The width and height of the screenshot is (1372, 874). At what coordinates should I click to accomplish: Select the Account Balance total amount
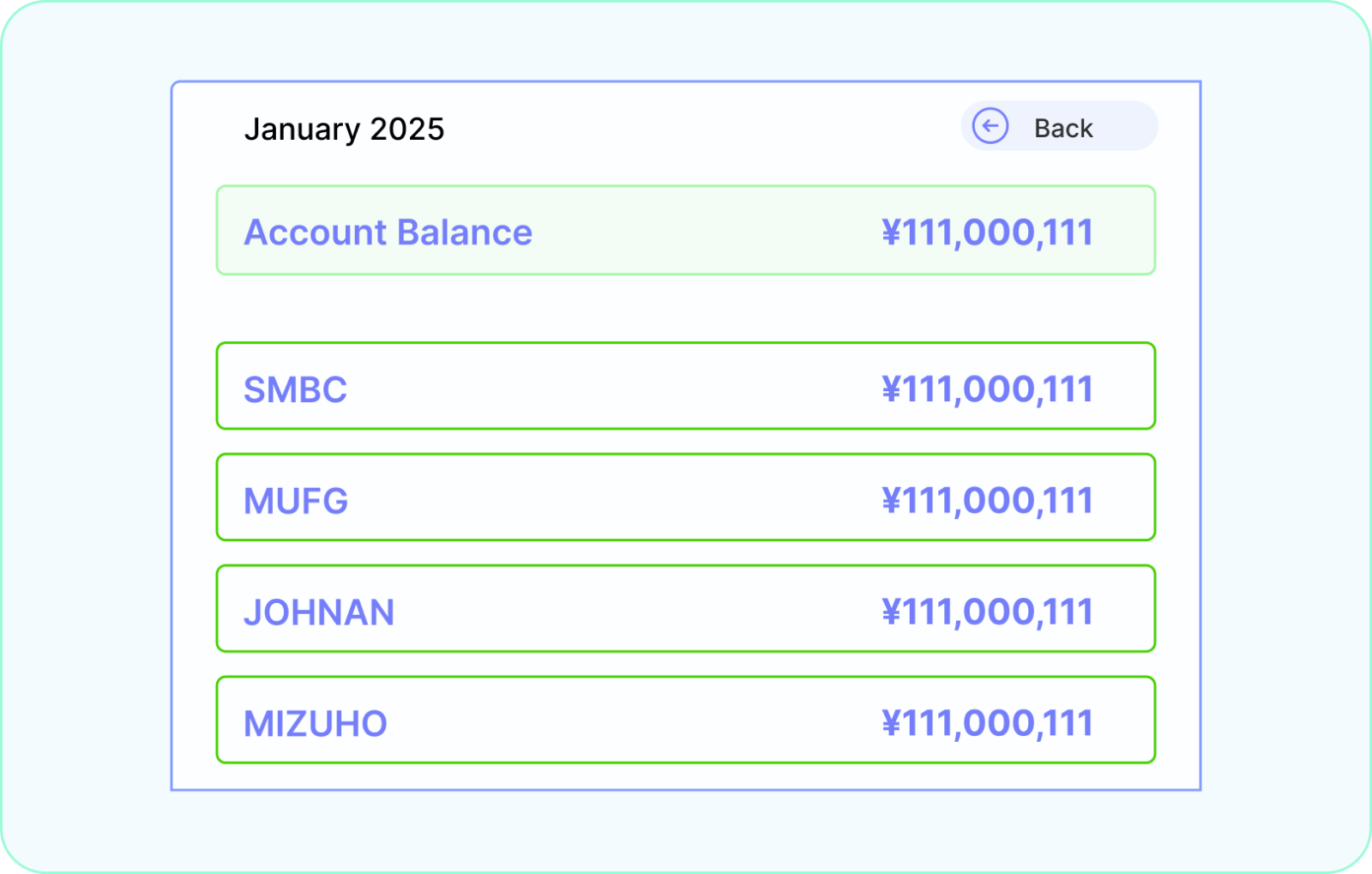988,232
